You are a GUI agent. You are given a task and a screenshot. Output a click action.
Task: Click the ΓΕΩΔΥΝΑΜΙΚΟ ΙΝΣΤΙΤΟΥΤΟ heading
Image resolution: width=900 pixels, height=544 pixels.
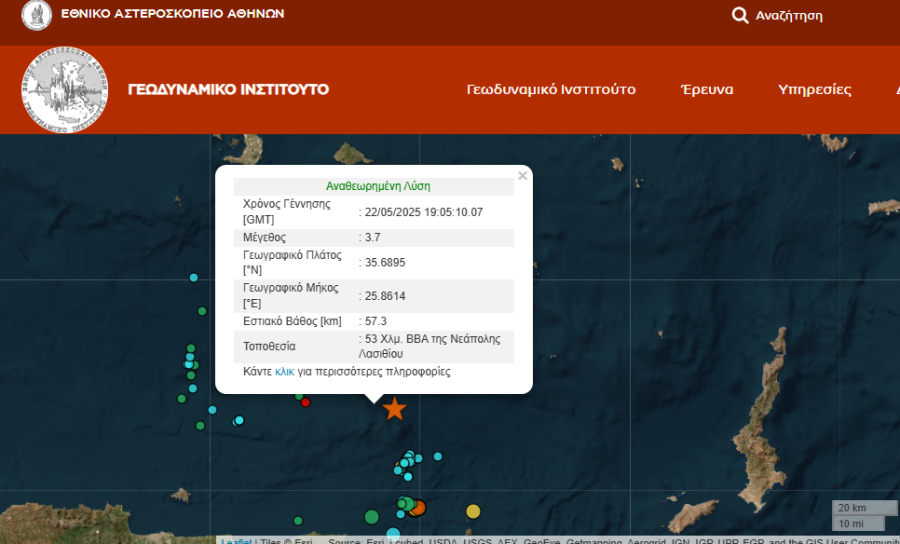(228, 90)
